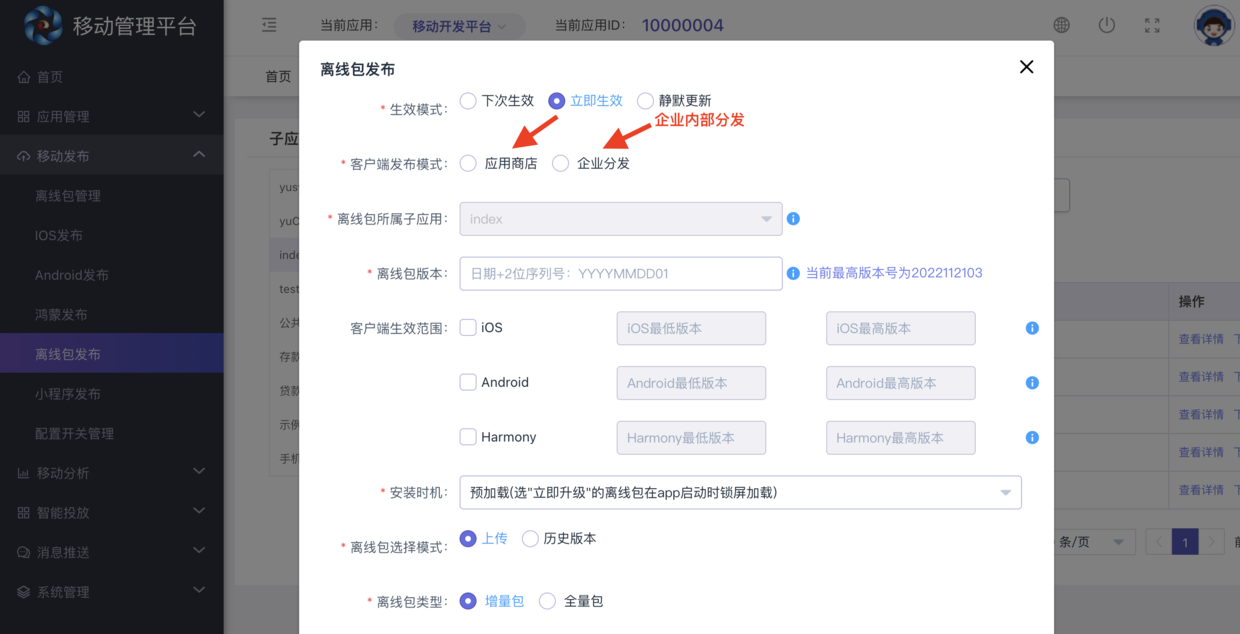Select 增量包 package type

click(x=467, y=601)
